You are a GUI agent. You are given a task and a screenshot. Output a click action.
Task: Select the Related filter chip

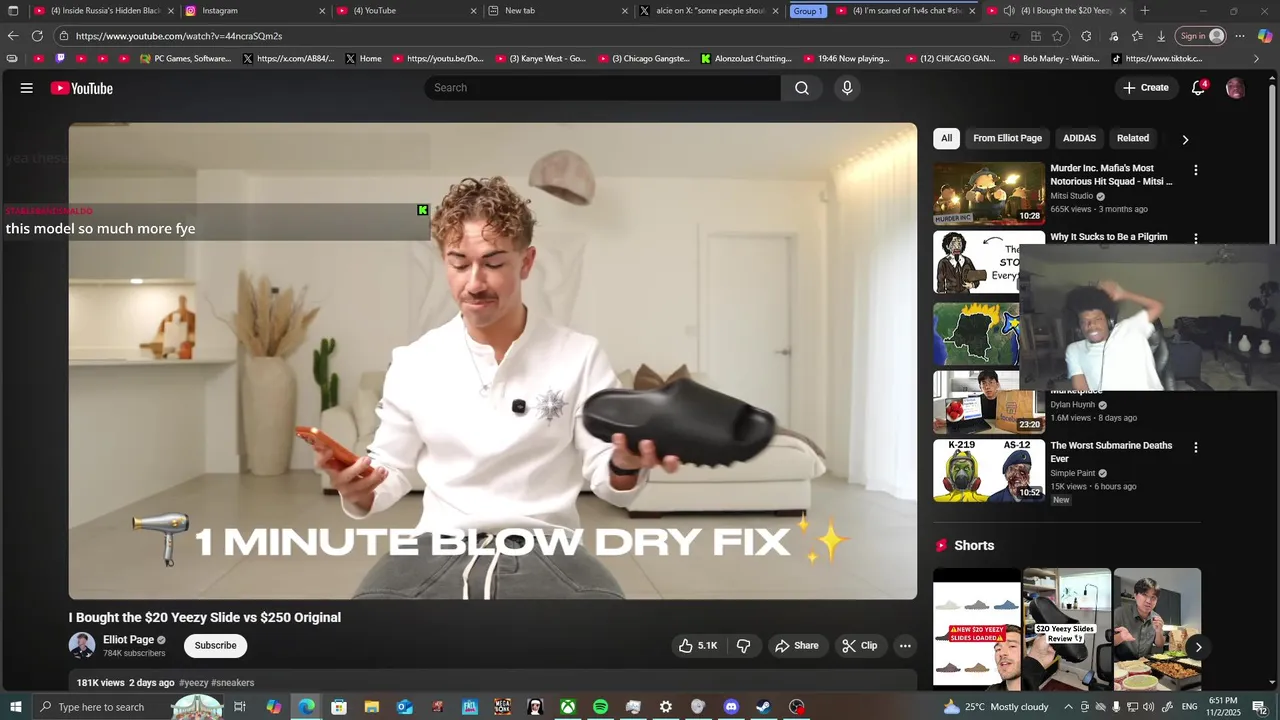click(1133, 138)
